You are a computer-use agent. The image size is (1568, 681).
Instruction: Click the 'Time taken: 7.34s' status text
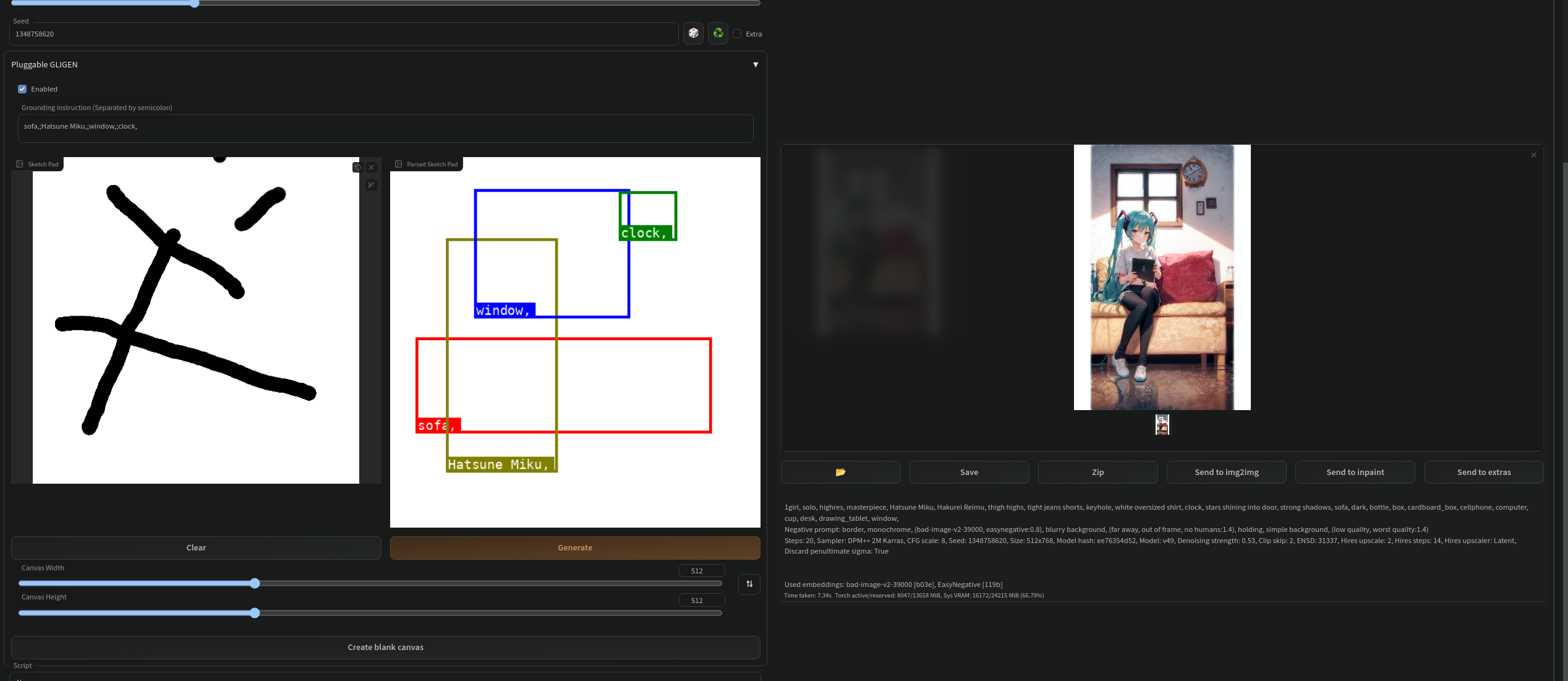pyautogui.click(x=807, y=596)
